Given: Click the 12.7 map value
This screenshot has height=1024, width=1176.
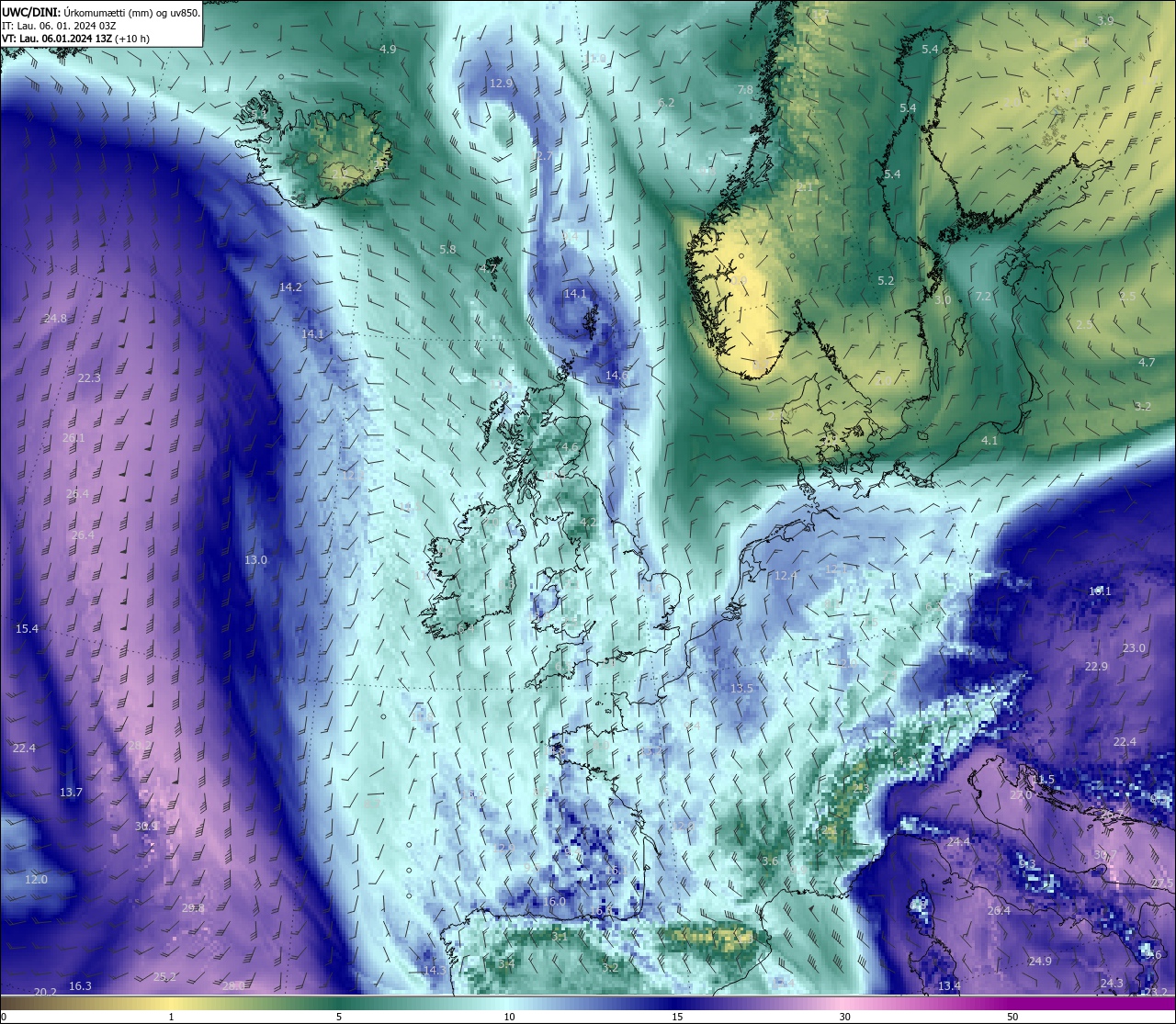Looking at the screenshot, I should coord(544,157).
